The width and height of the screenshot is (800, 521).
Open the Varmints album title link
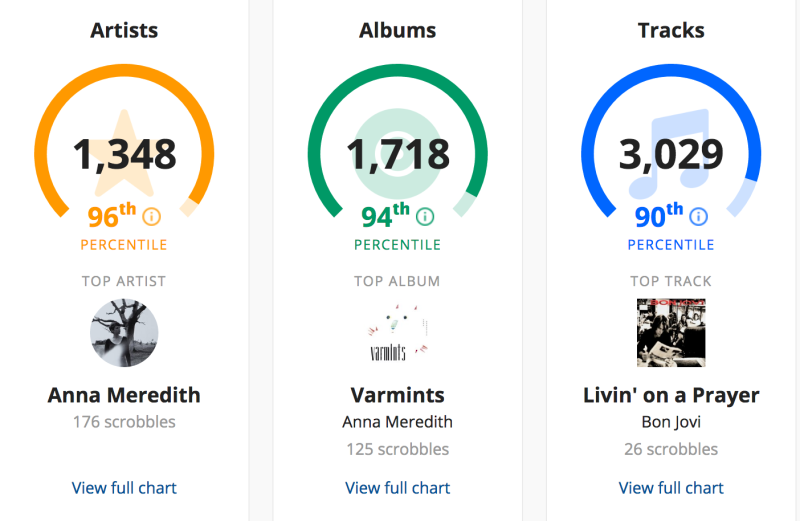click(x=397, y=395)
